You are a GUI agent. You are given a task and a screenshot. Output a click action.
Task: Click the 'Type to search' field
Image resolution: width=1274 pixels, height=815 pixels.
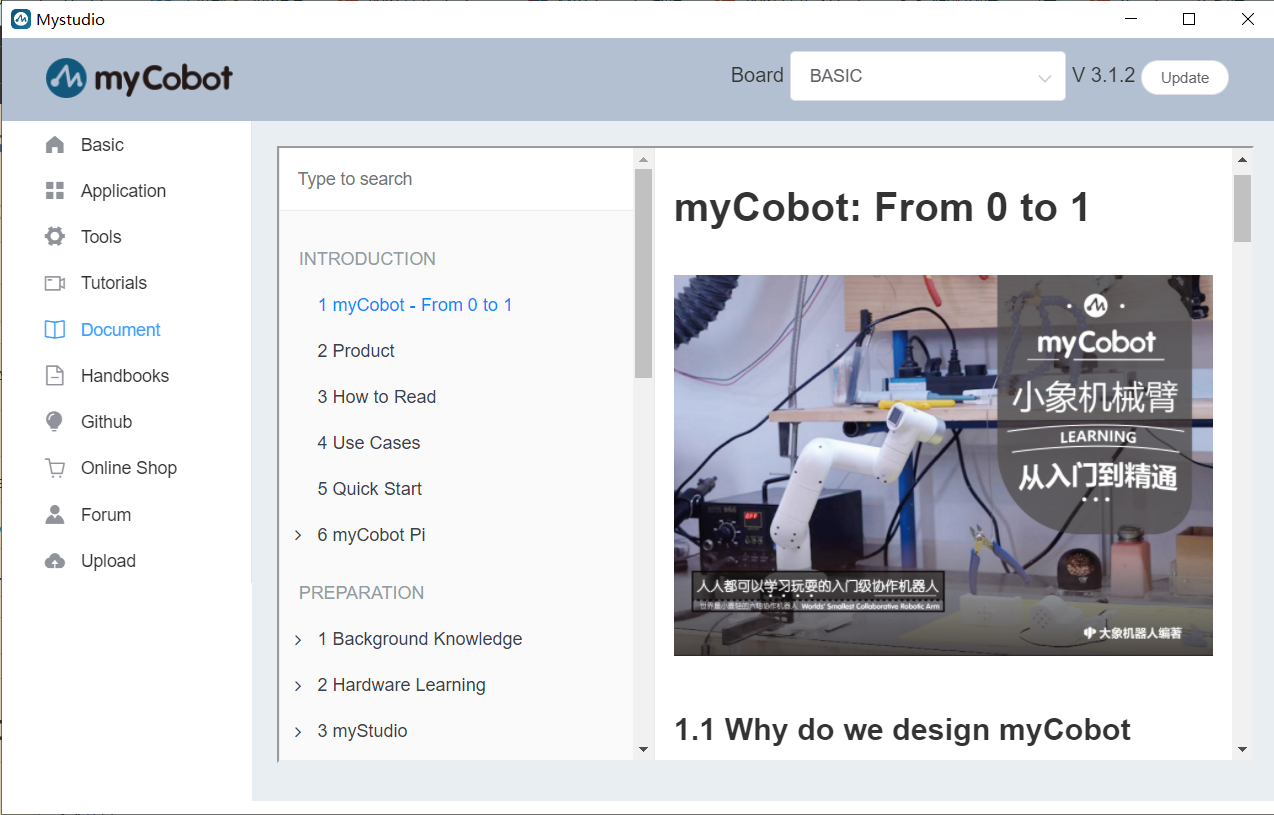click(x=456, y=179)
